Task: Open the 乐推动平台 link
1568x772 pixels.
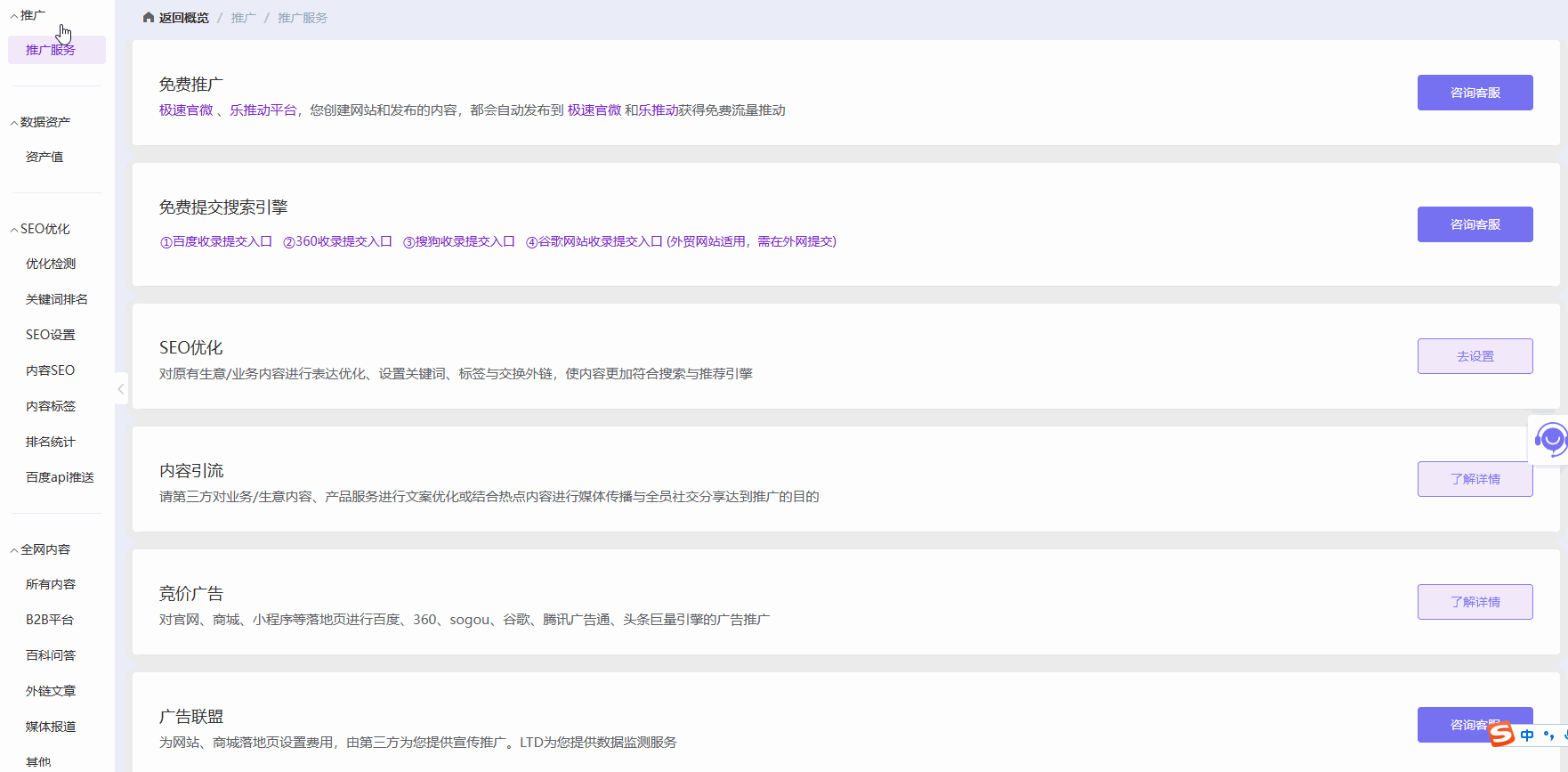Action: point(263,110)
